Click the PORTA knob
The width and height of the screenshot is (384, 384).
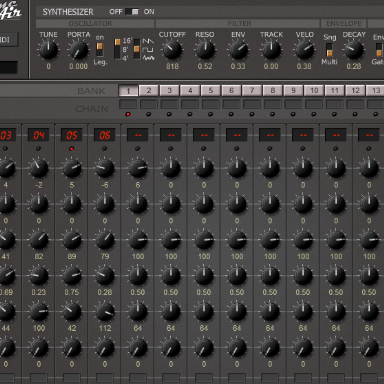tap(79, 50)
